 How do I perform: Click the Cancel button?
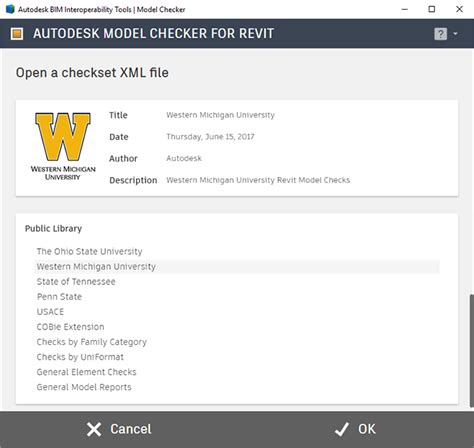119,429
